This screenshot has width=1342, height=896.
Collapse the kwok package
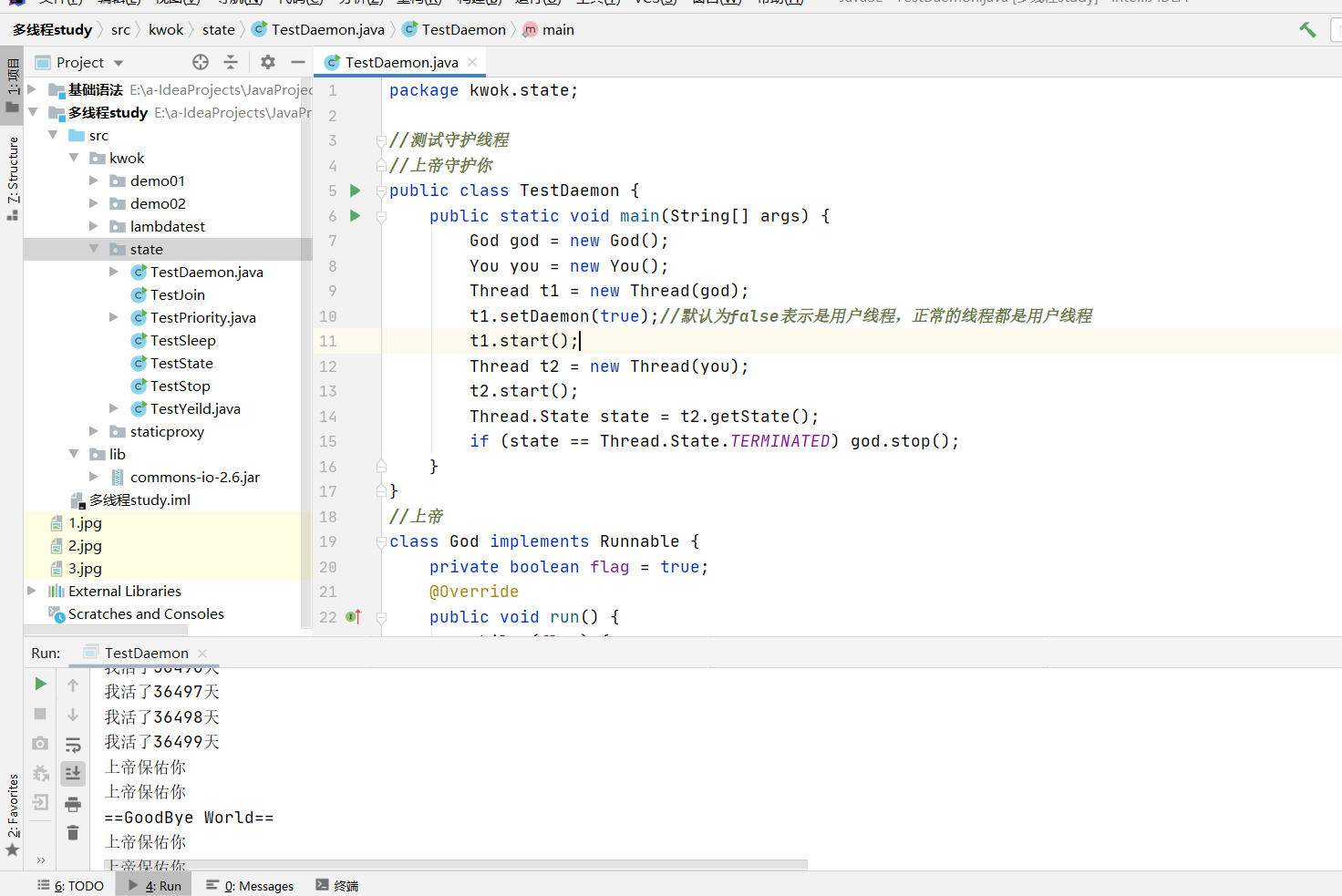coord(74,158)
